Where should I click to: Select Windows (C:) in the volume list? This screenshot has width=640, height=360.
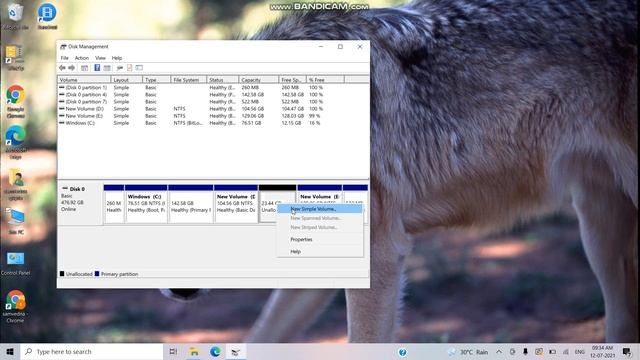(x=213, y=123)
